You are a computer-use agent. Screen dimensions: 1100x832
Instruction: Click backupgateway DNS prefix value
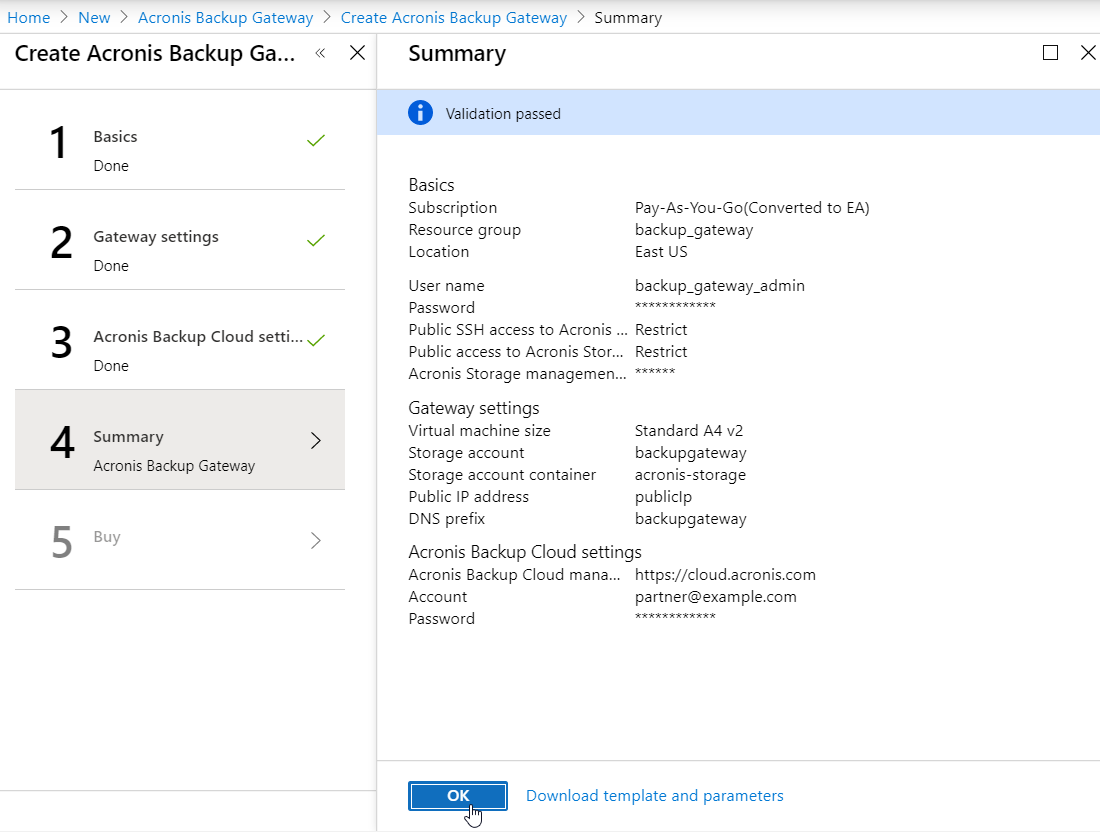[690, 519]
